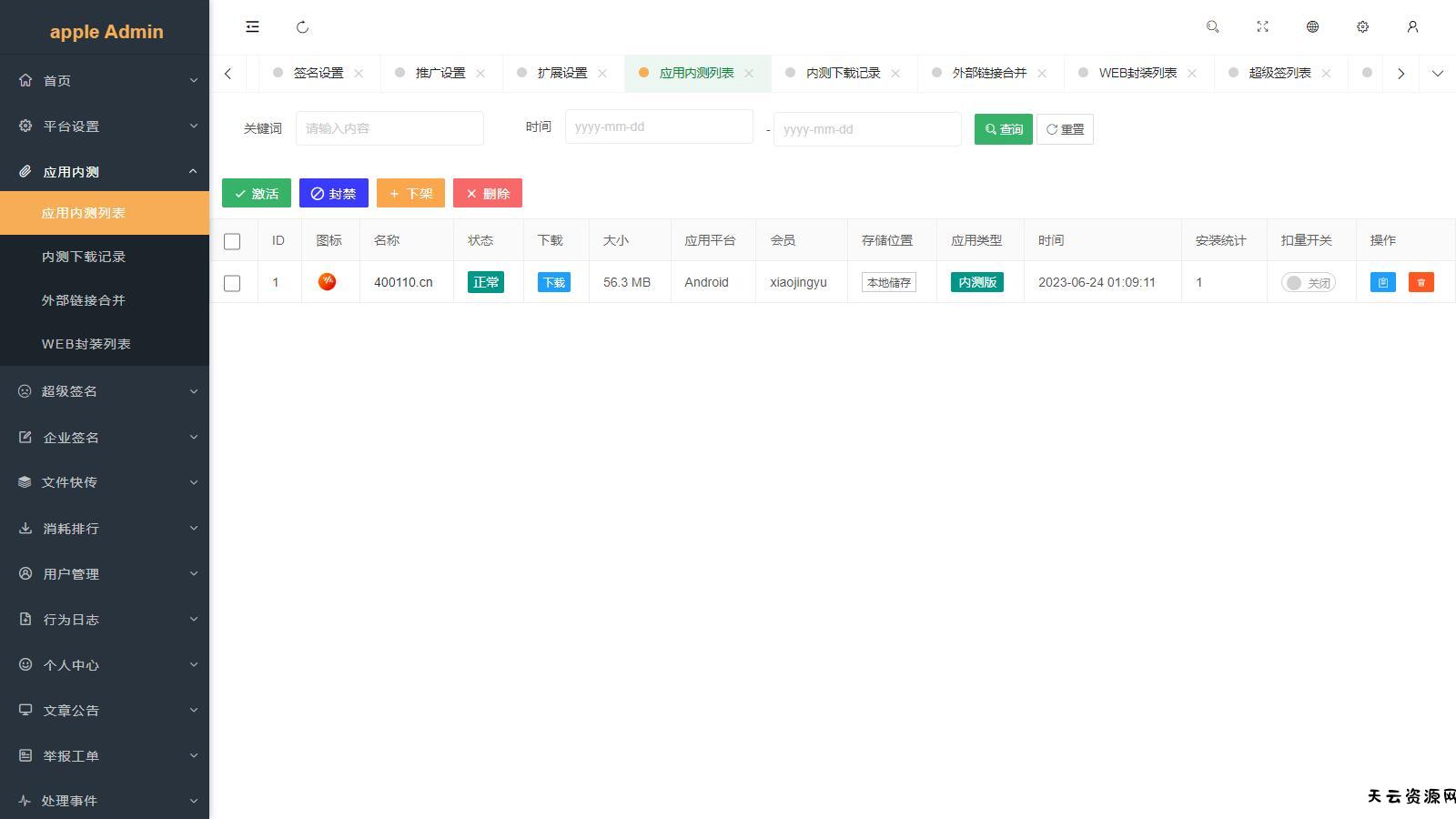
Task: Open the user profile icon
Action: [x=1412, y=27]
